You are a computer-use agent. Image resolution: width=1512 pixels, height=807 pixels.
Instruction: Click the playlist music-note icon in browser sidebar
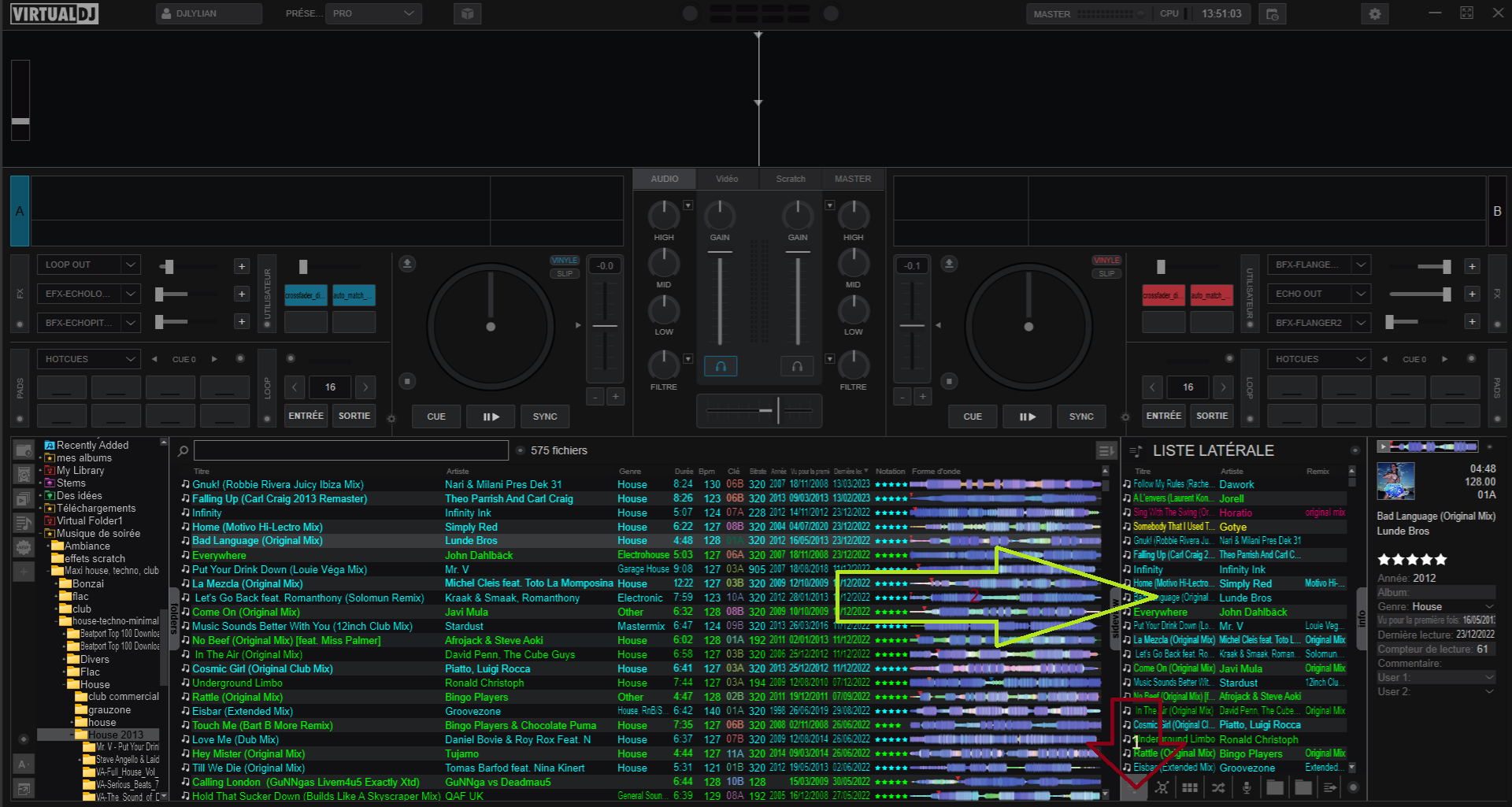point(24,523)
